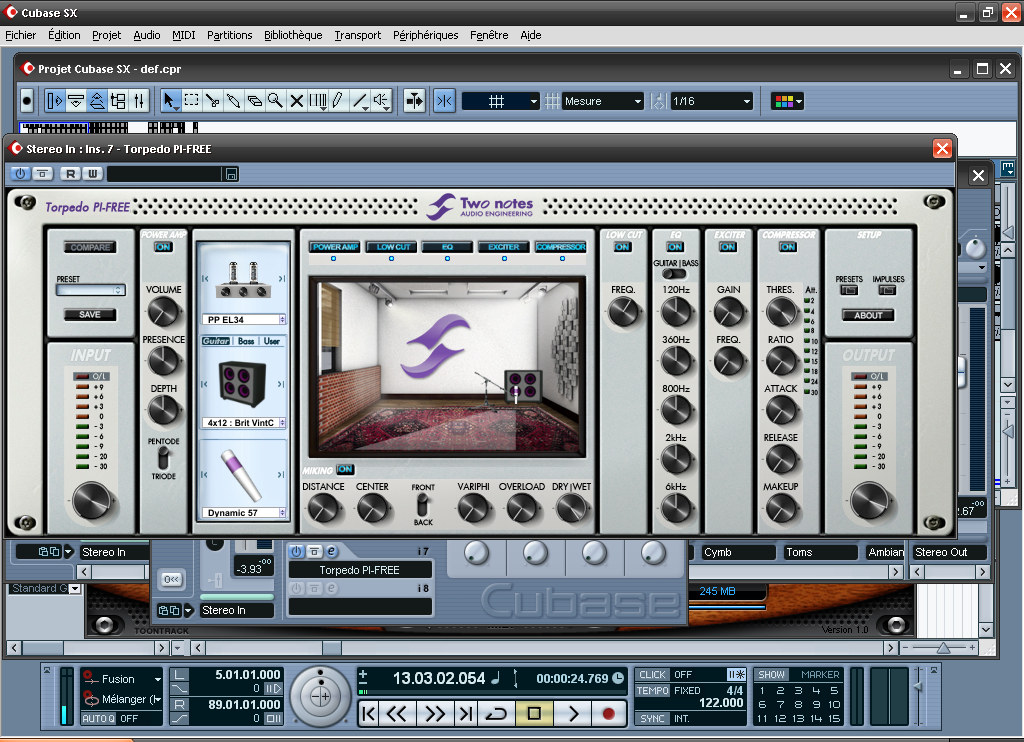Viewport: 1024px width, 742px height.
Task: Adjust the OUTPUT level knob
Action: 869,501
